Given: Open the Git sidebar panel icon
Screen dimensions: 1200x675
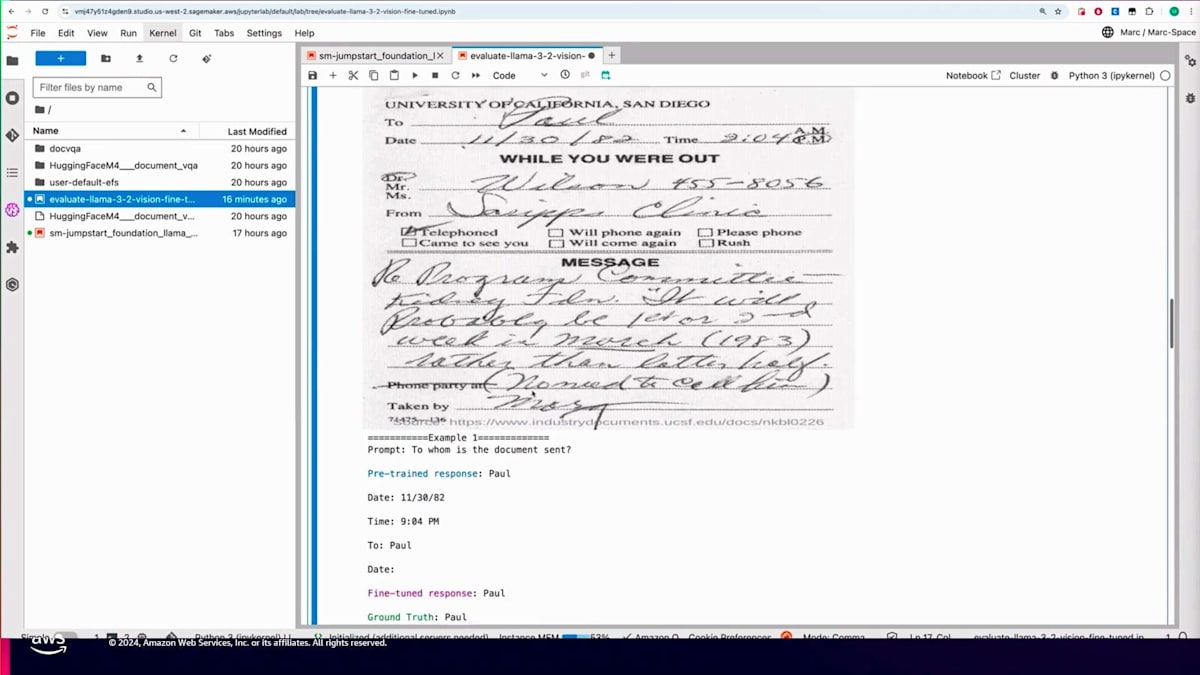Looking at the screenshot, I should point(12,135).
